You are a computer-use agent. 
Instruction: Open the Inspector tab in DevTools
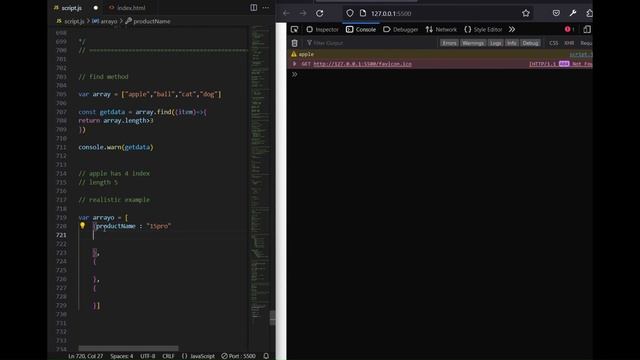(322, 29)
